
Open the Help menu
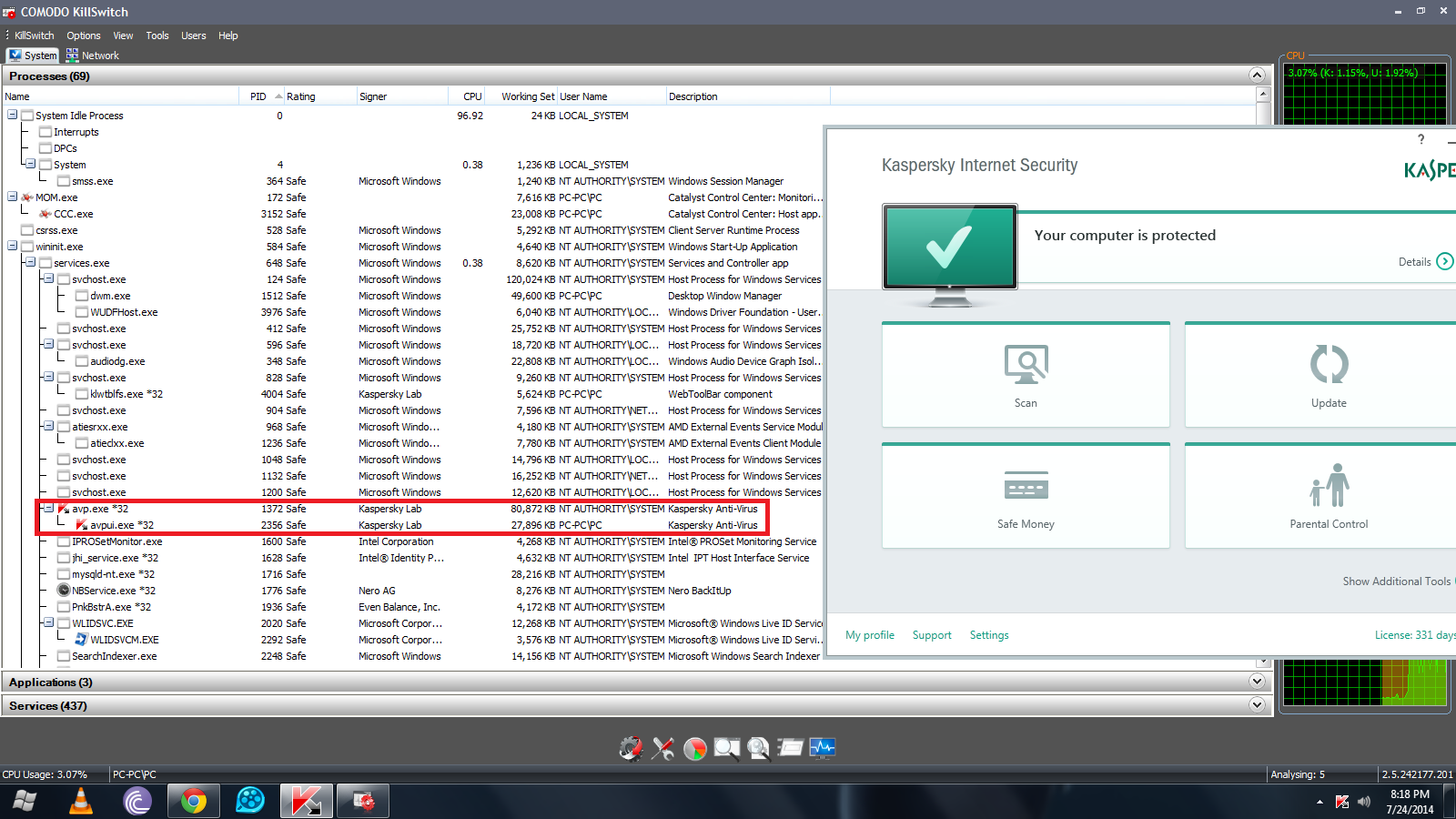click(228, 35)
